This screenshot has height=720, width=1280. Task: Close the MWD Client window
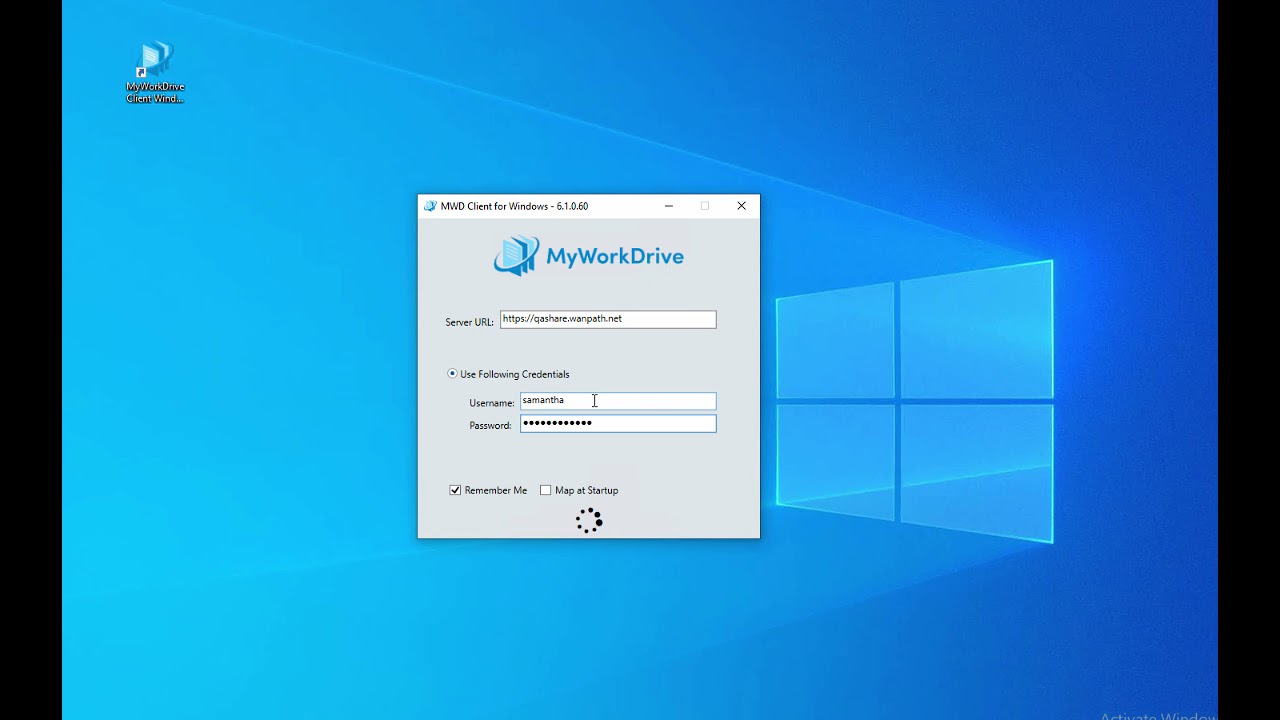[741, 206]
